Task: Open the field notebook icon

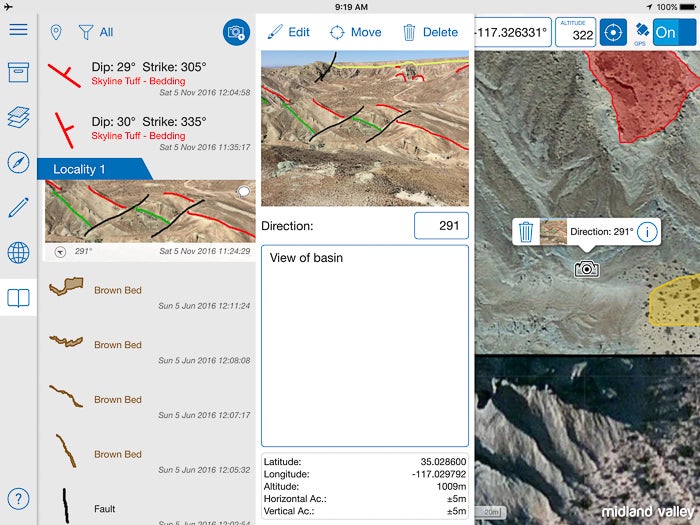Action: tap(18, 297)
